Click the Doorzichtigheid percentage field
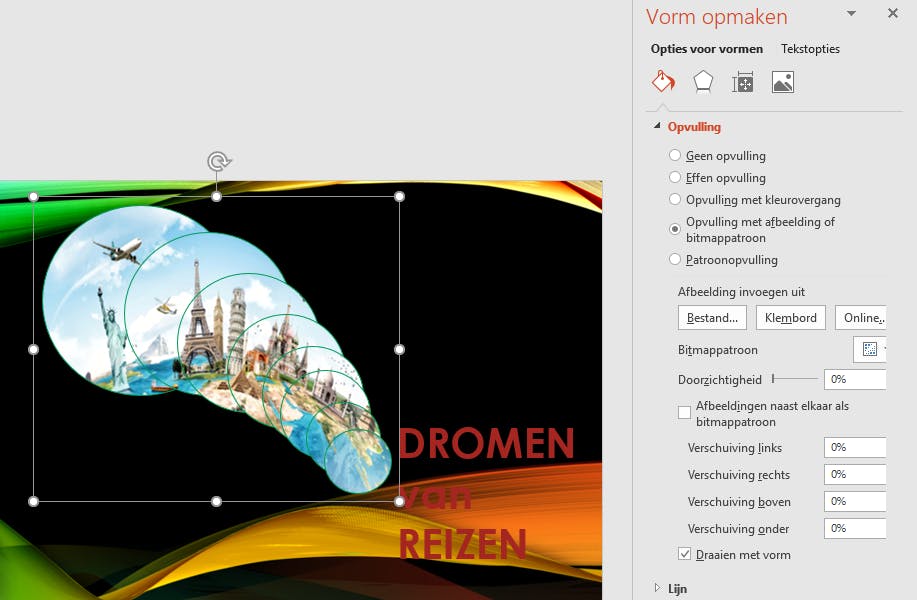The height and width of the screenshot is (600, 917). coord(855,379)
